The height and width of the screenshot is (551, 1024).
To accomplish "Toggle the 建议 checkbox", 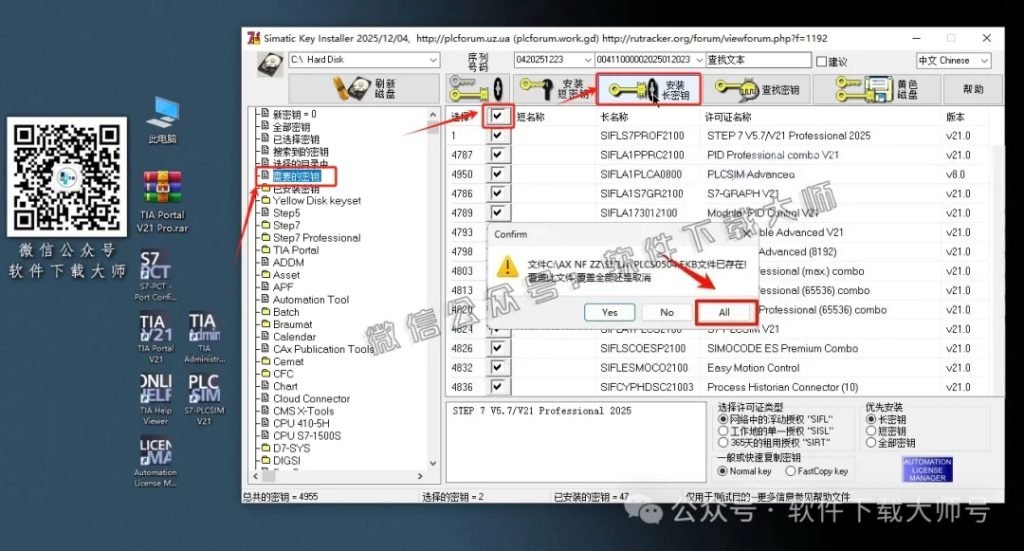I will [x=822, y=61].
